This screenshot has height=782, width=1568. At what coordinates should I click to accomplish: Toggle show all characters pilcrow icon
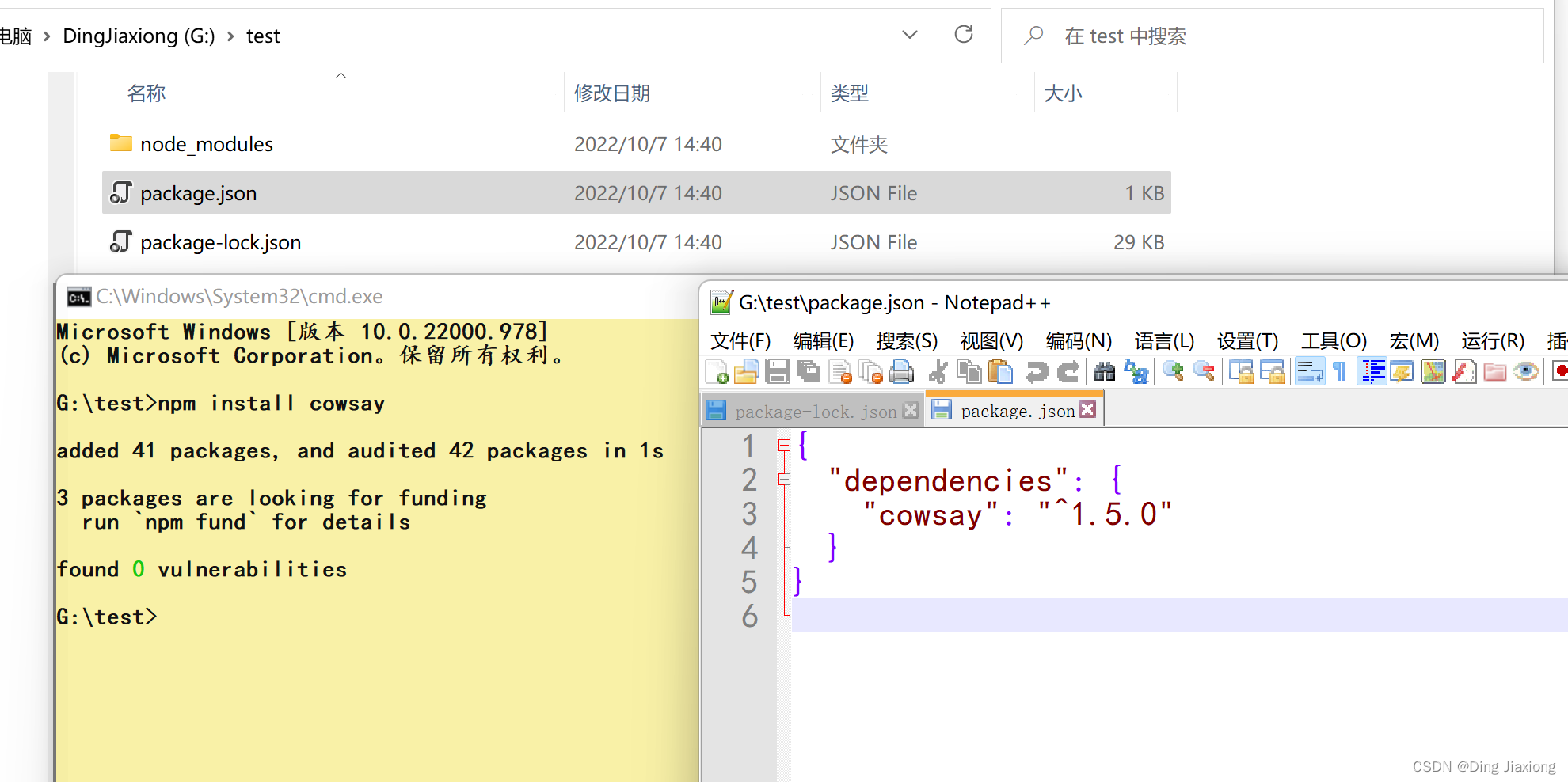[1340, 371]
